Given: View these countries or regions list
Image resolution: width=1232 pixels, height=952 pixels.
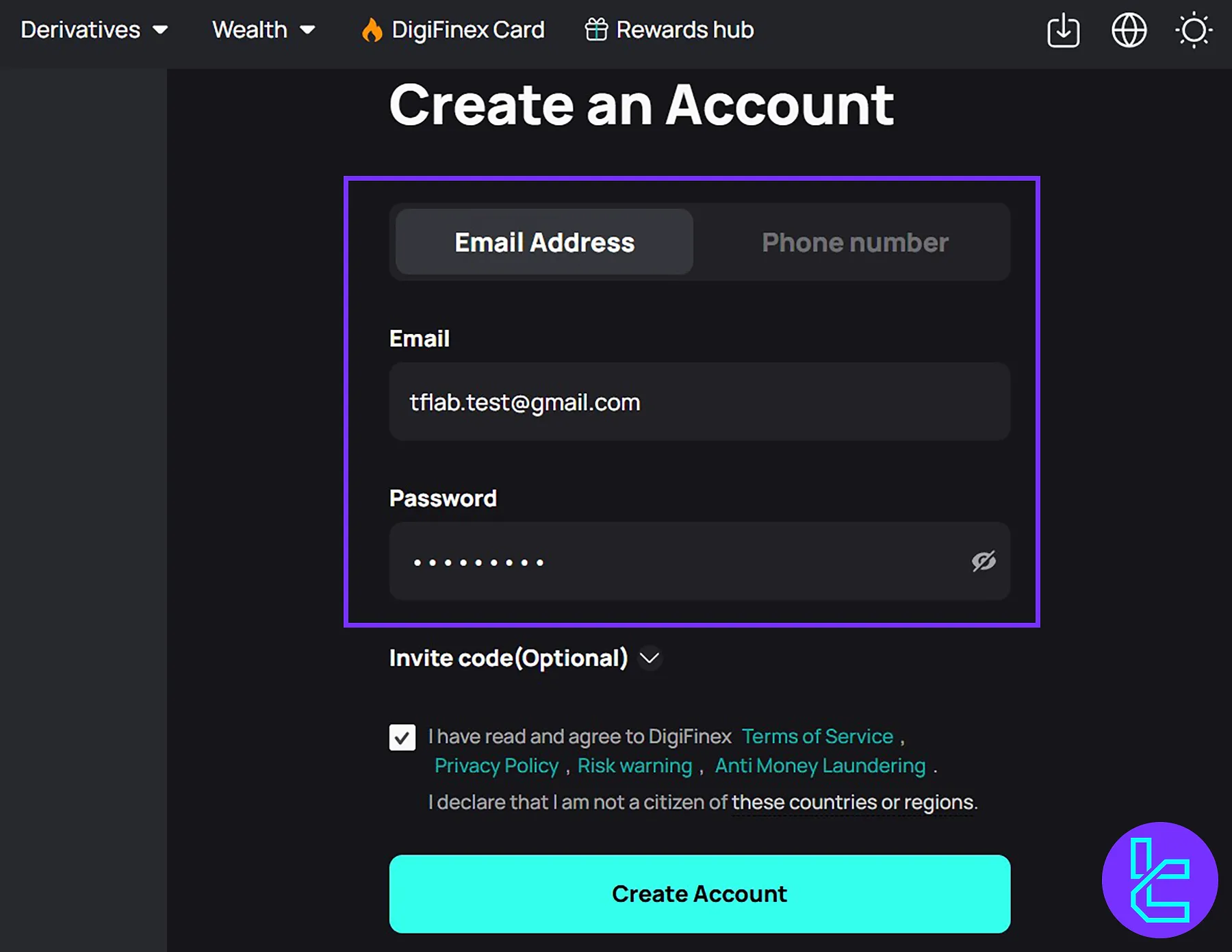Looking at the screenshot, I should click(854, 802).
